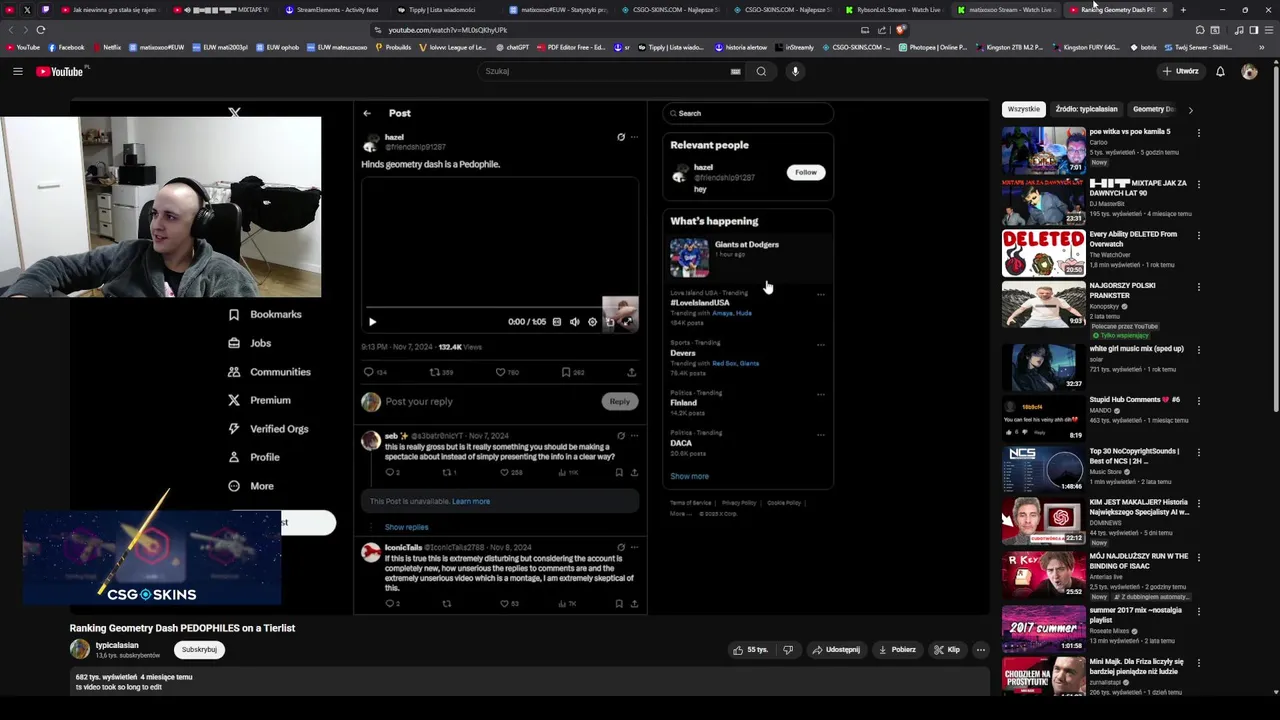
Task: Open options menu for 'poe witka vs poe kamila 5'
Action: 1198,133
